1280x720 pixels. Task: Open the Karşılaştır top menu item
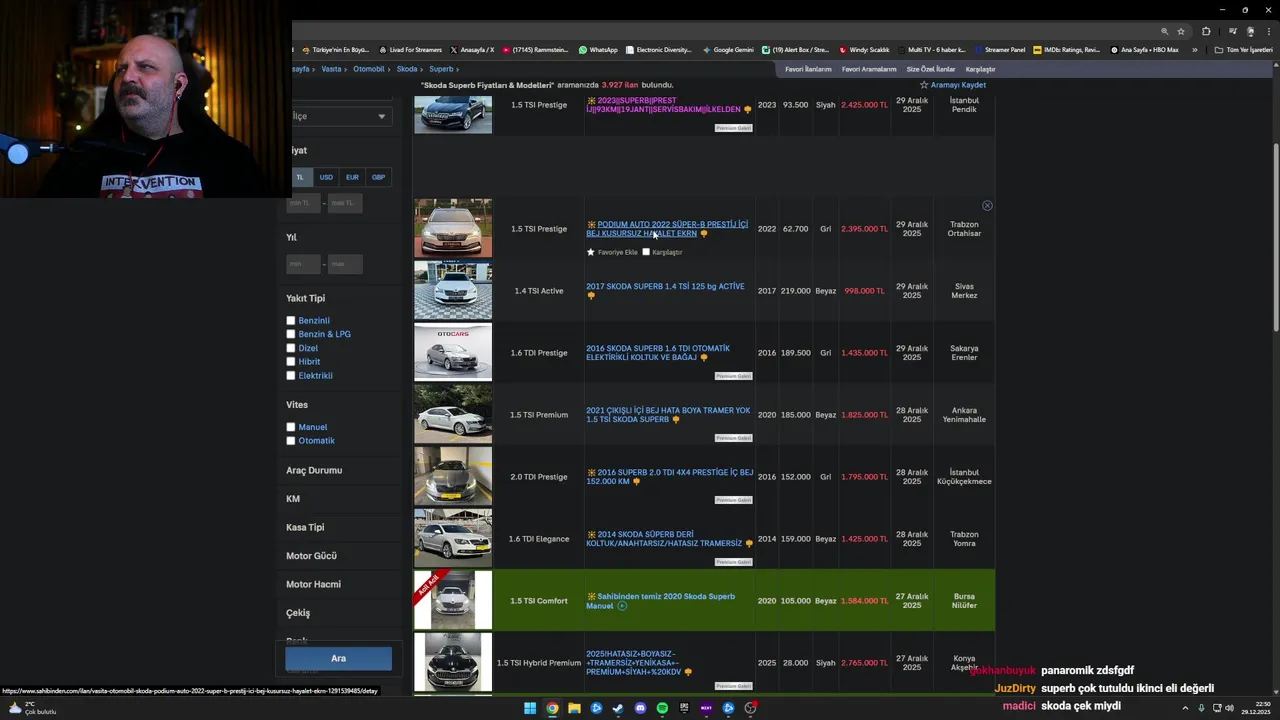980,69
